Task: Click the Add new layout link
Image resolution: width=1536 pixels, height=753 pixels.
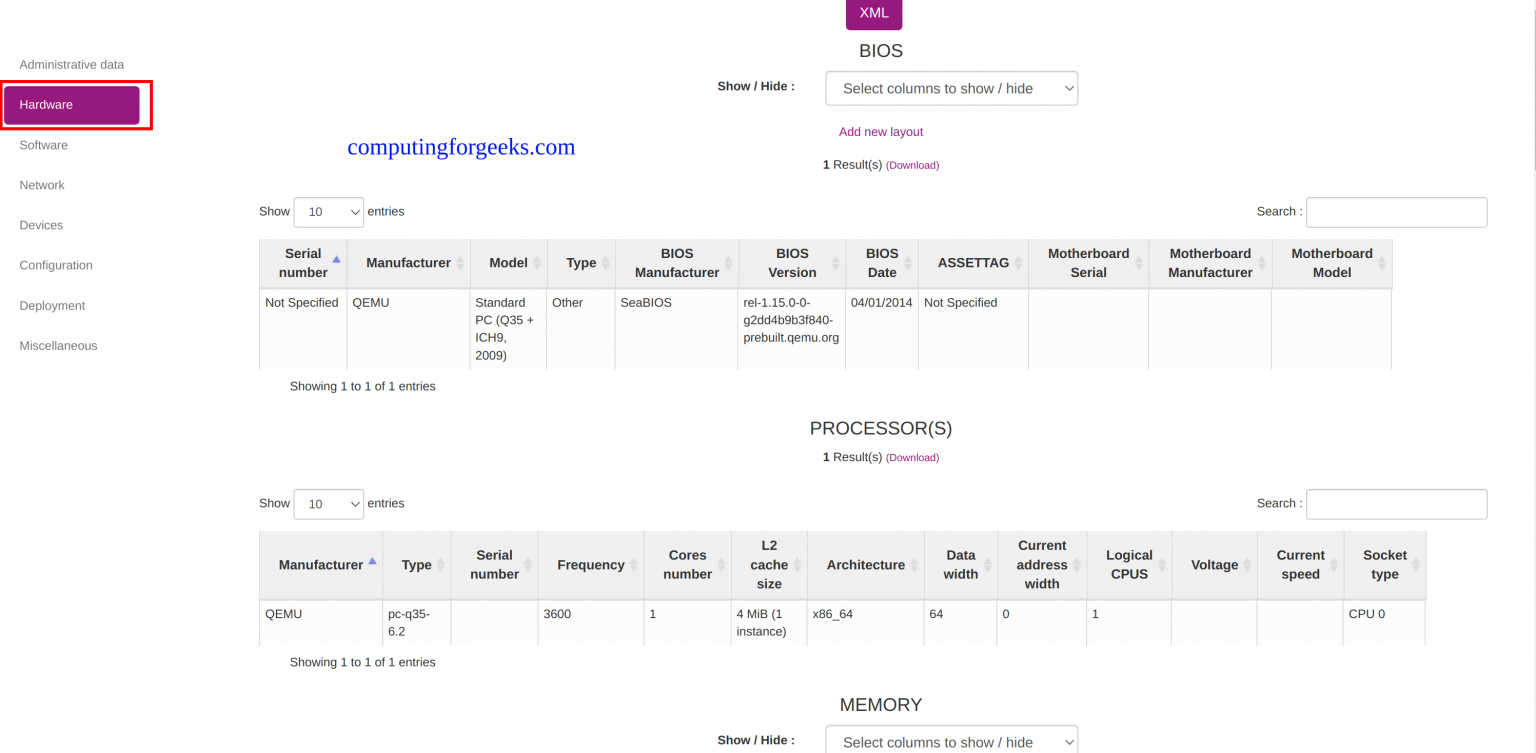Action: click(881, 132)
